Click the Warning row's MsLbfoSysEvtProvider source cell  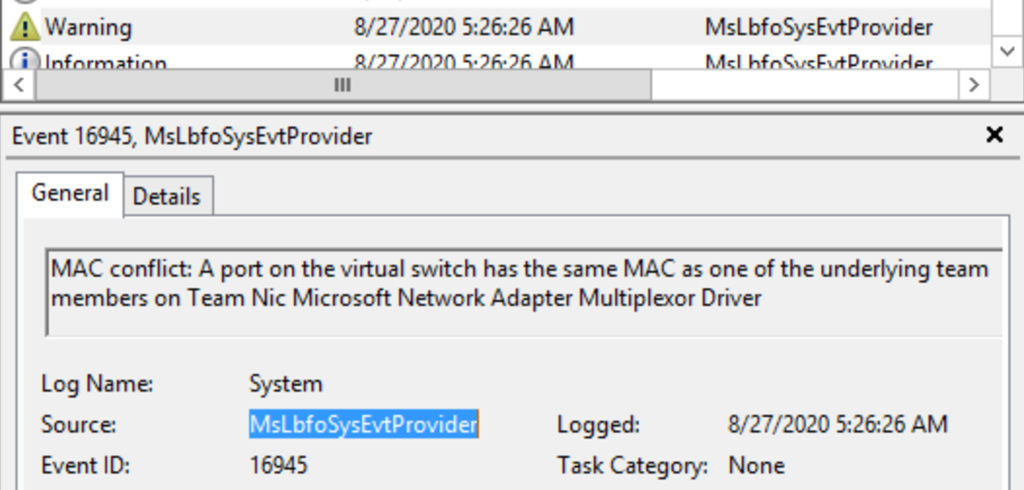point(818,27)
